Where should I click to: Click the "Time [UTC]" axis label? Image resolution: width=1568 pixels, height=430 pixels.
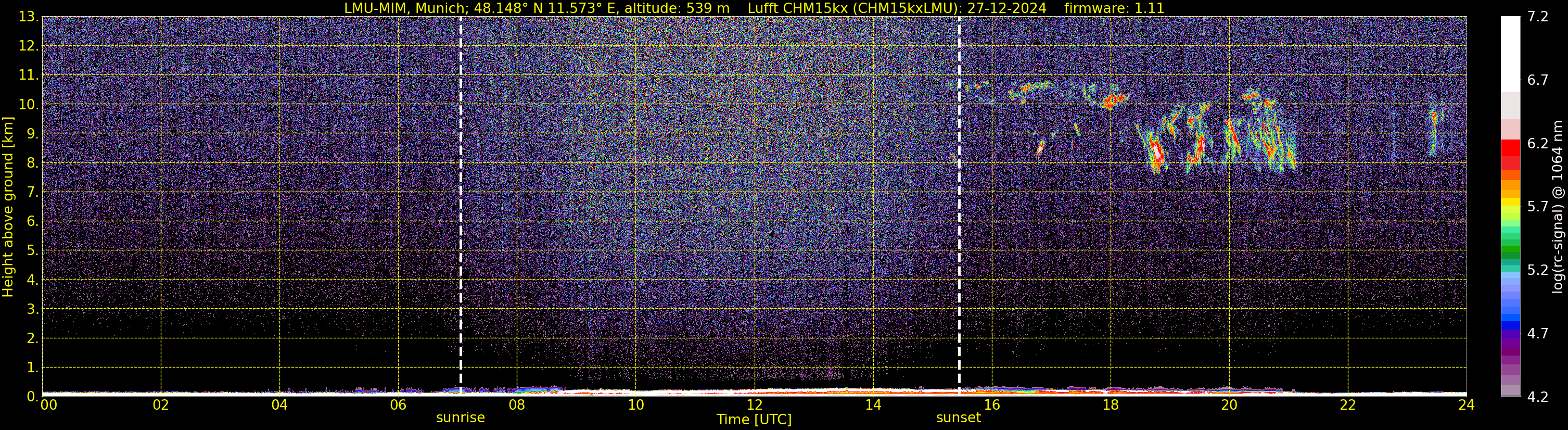click(x=754, y=420)
